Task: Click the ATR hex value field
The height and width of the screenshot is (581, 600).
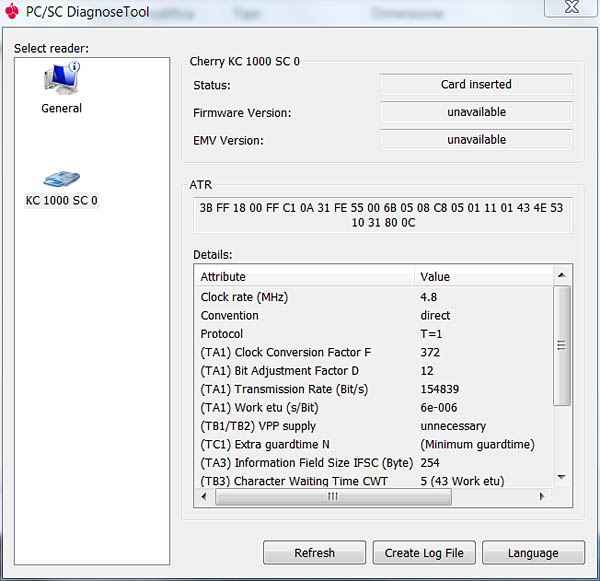Action: pyautogui.click(x=380, y=215)
